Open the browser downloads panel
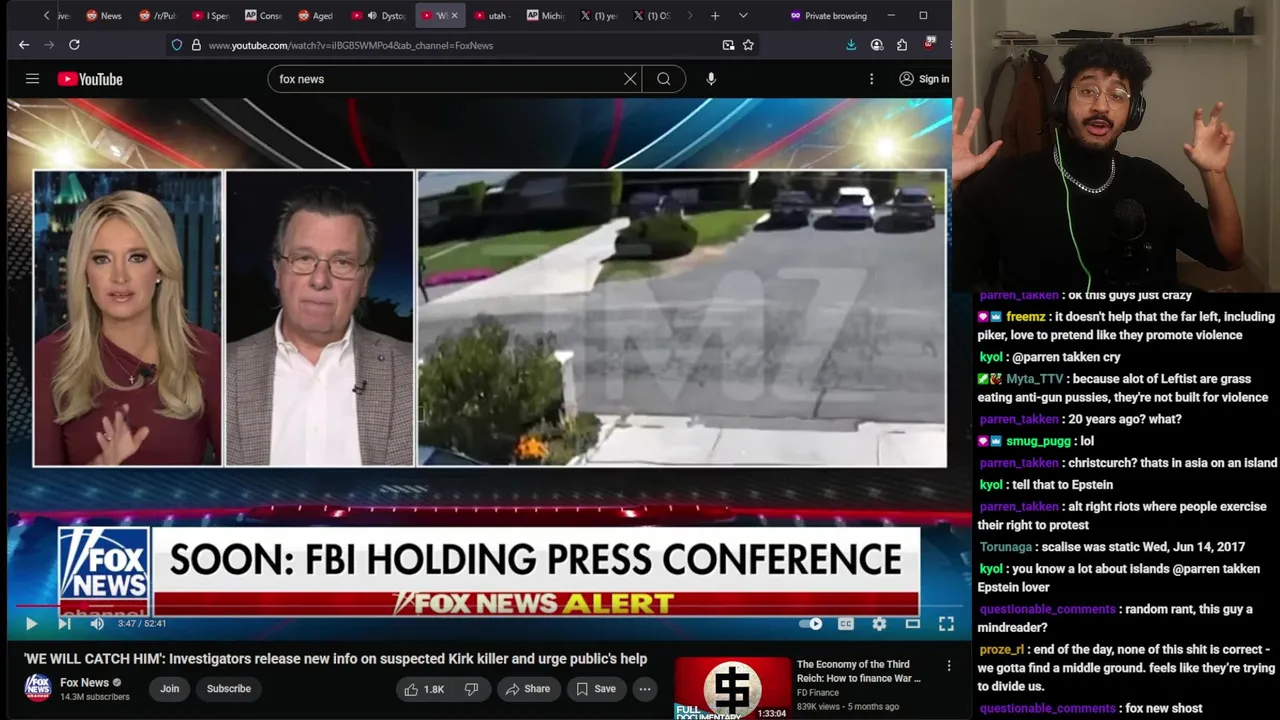The width and height of the screenshot is (1280, 720). [x=851, y=45]
